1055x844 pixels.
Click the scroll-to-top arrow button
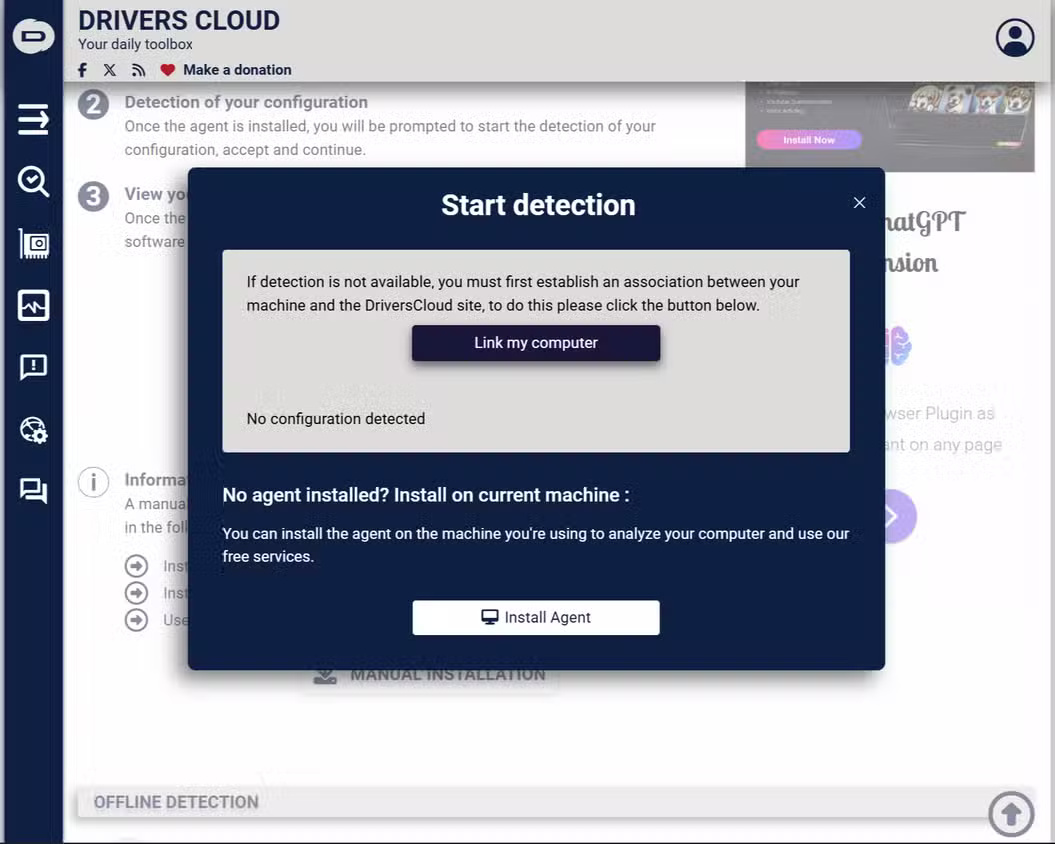click(1011, 813)
